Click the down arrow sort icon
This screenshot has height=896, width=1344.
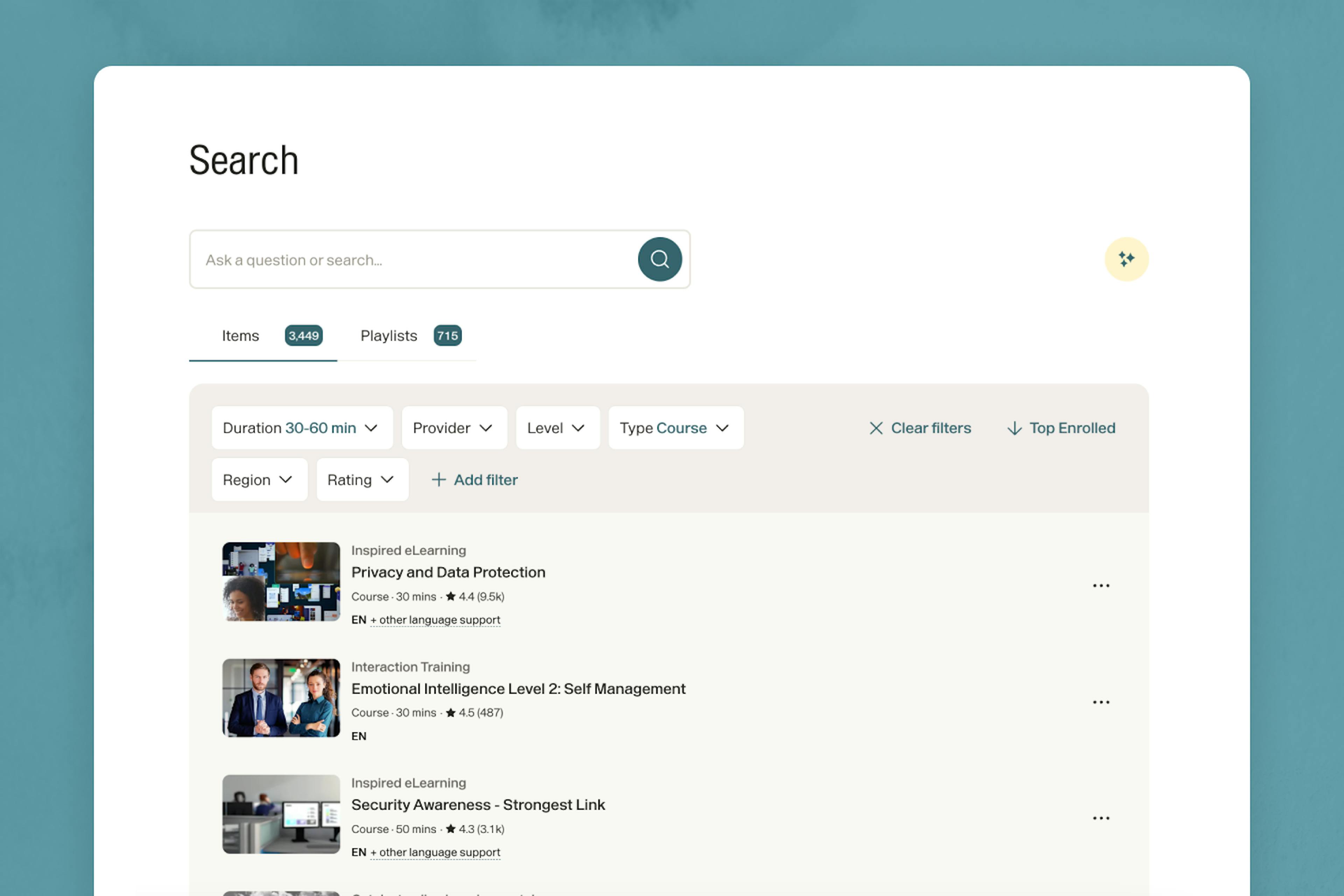click(1014, 428)
